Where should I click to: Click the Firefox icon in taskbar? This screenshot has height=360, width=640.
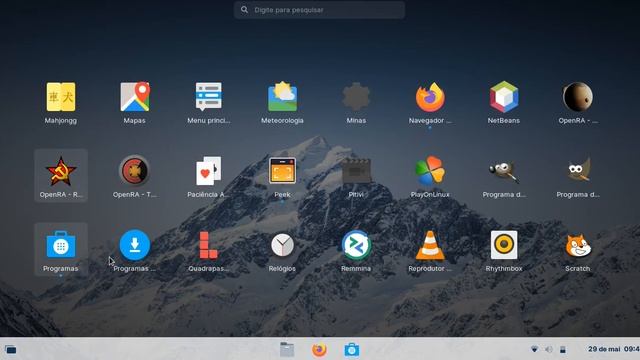319,350
